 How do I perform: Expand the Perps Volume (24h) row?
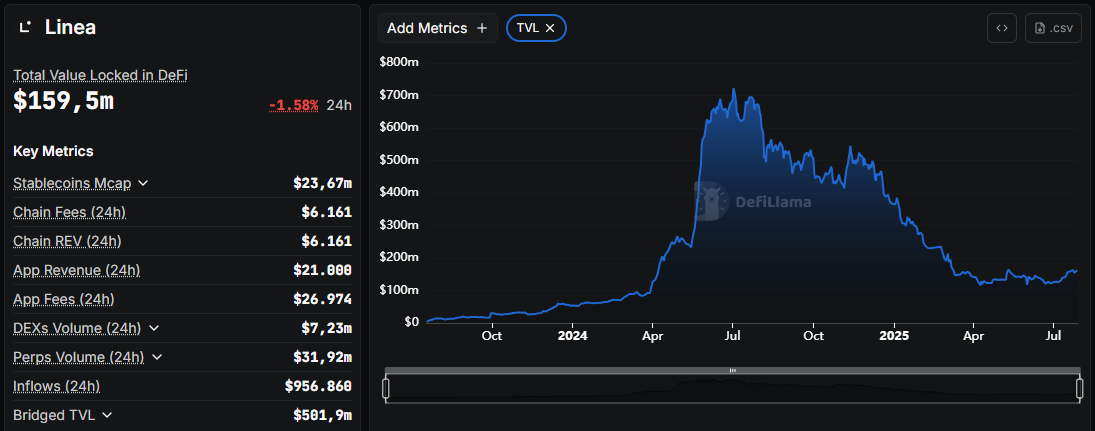click(x=156, y=357)
